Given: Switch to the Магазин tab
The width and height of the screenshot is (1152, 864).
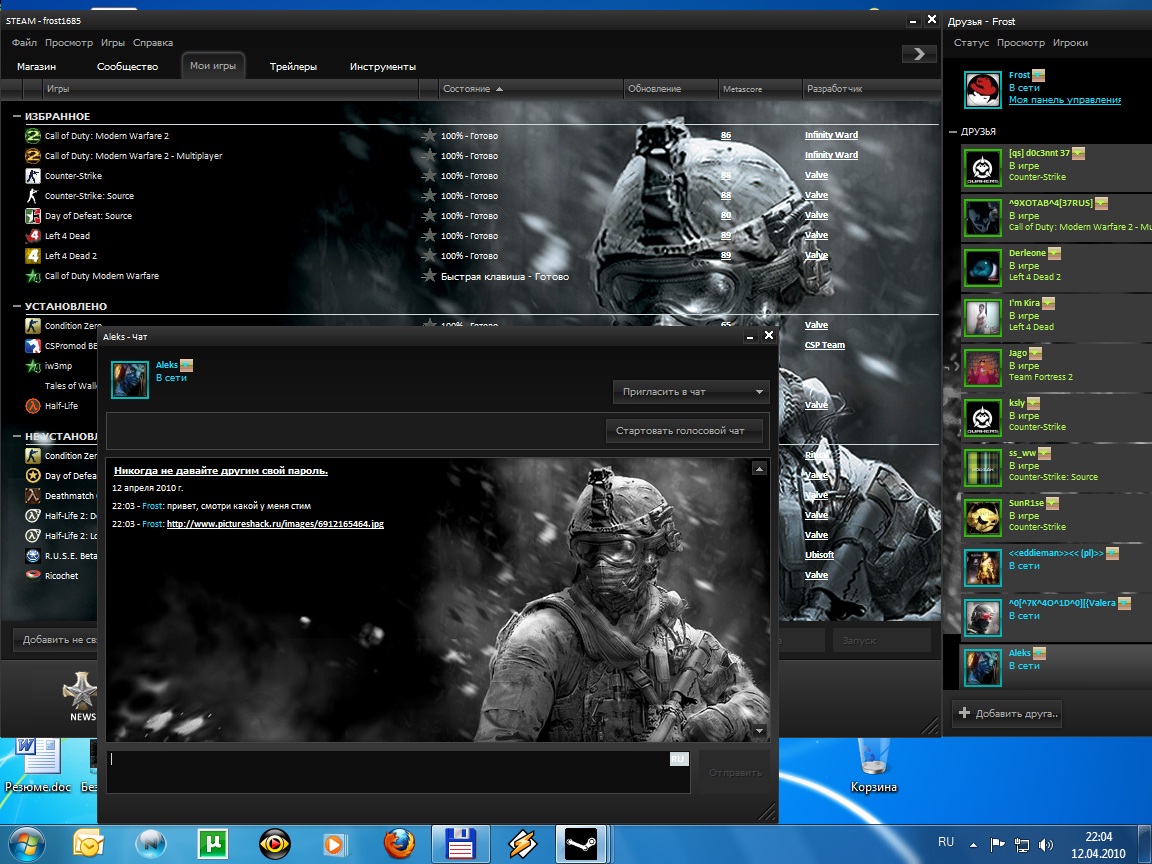Looking at the screenshot, I should pyautogui.click(x=37, y=66).
